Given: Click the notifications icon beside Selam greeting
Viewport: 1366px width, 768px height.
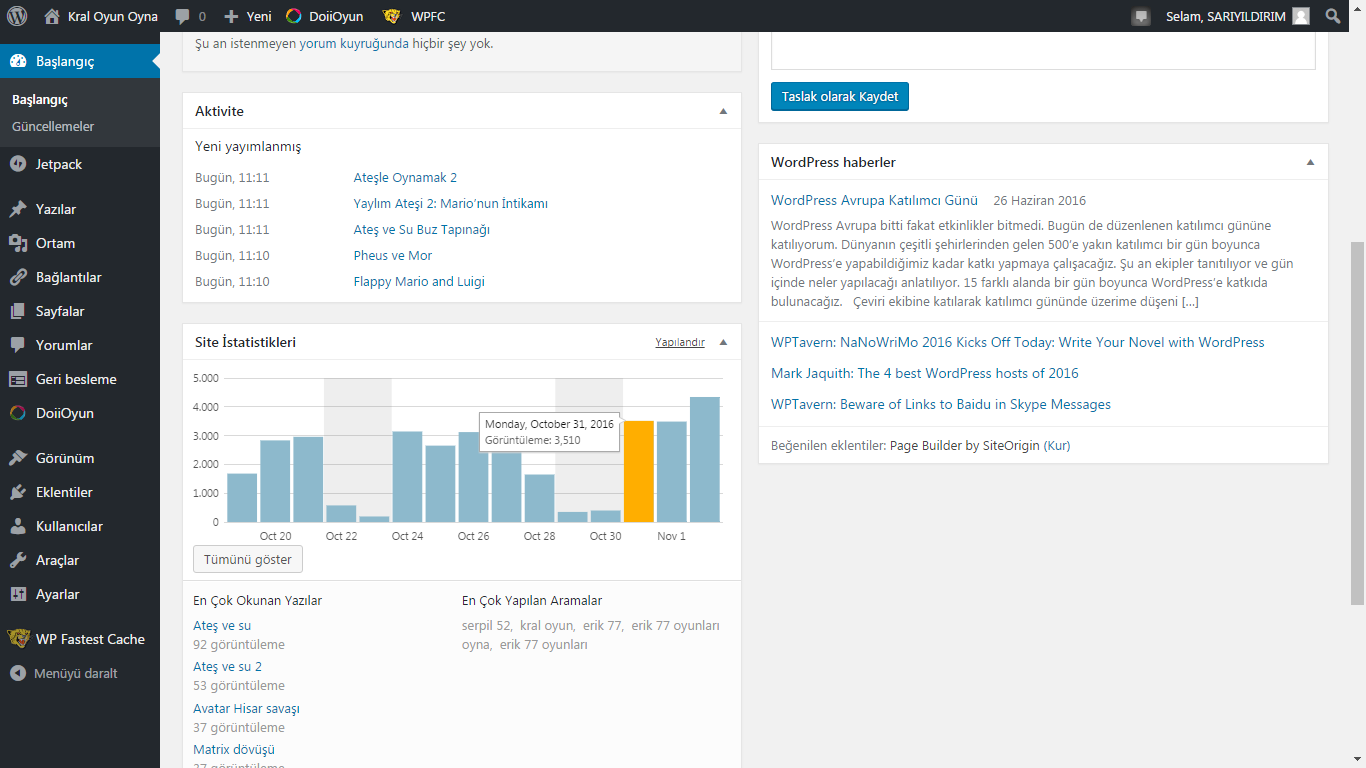Looking at the screenshot, I should [1141, 16].
